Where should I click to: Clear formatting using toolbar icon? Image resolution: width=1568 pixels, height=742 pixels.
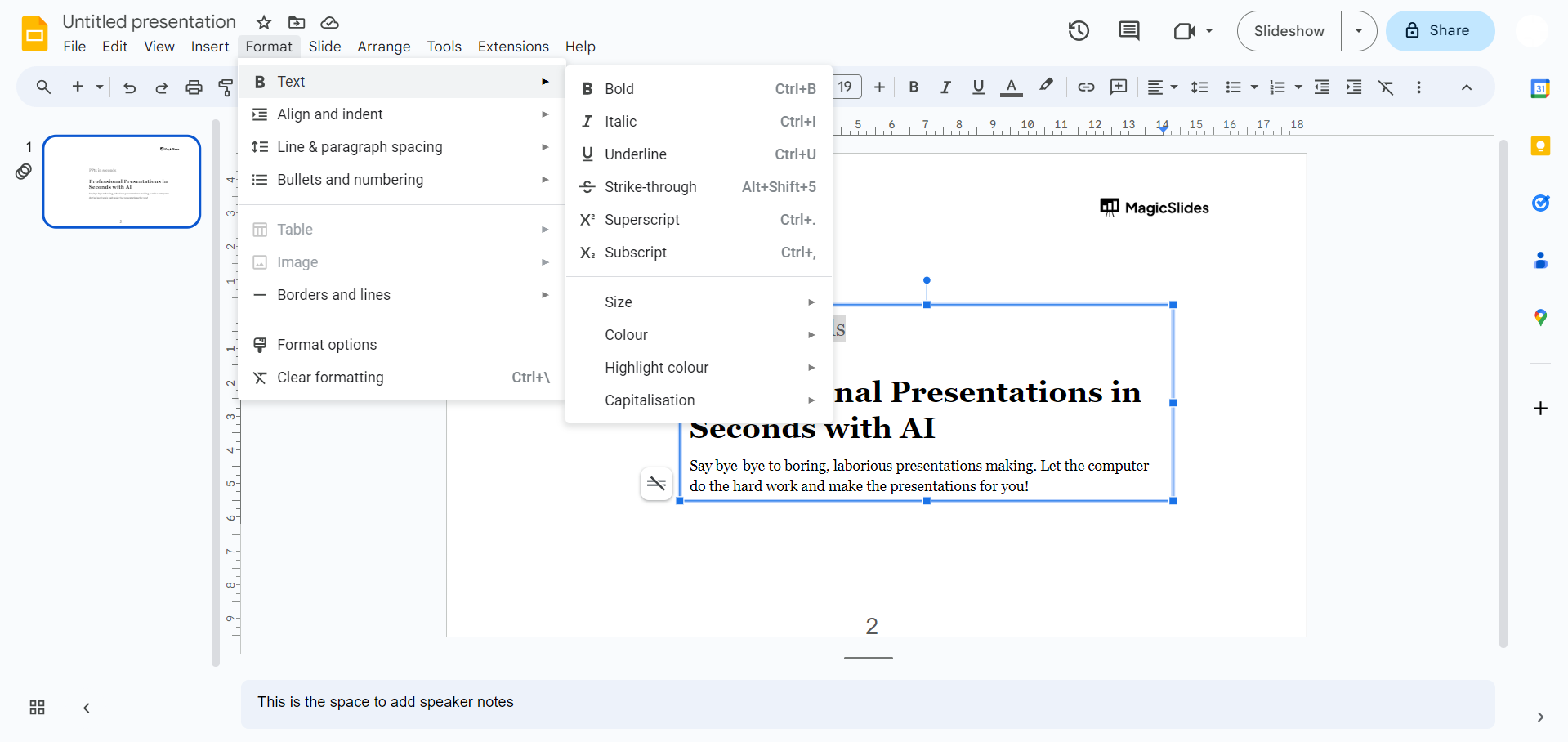1386,87
